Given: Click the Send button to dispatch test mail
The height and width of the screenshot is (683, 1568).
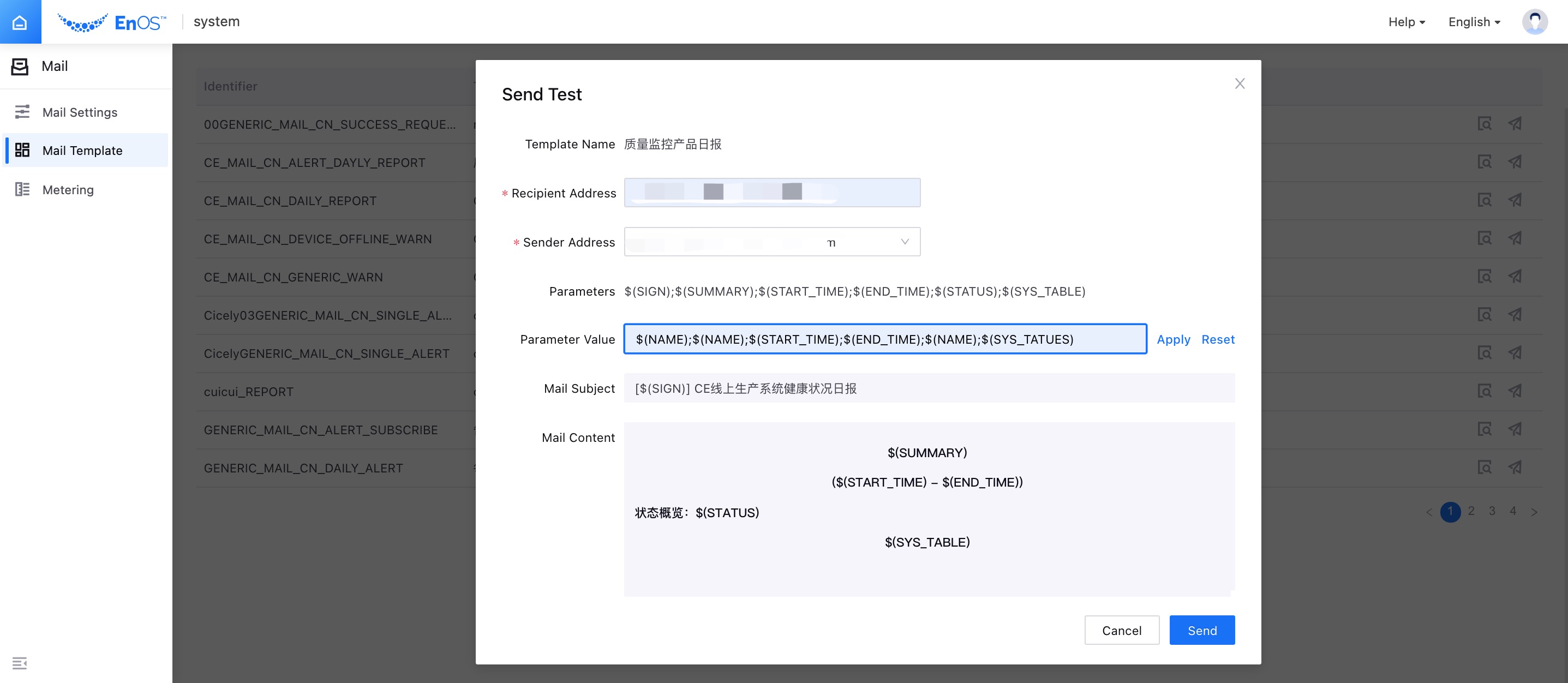Looking at the screenshot, I should coord(1202,630).
